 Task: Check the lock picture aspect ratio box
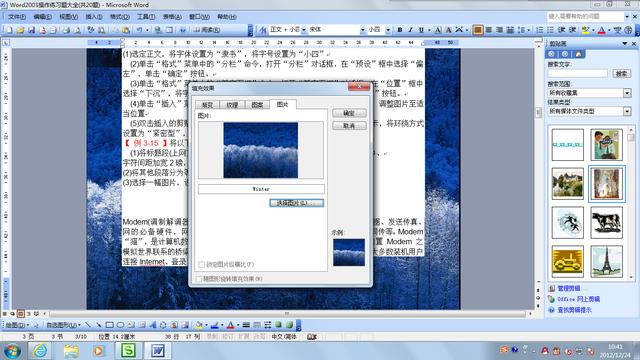click(202, 264)
